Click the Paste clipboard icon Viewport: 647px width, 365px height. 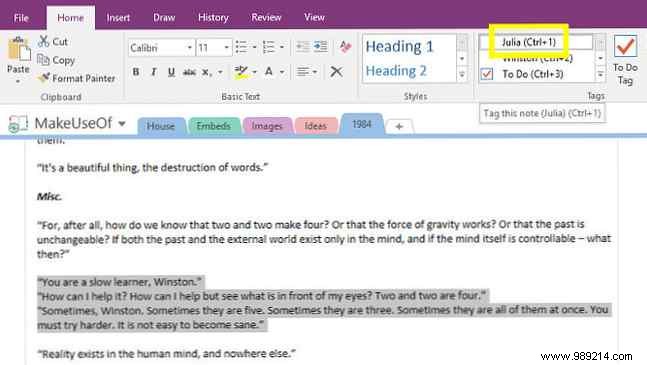pos(19,49)
